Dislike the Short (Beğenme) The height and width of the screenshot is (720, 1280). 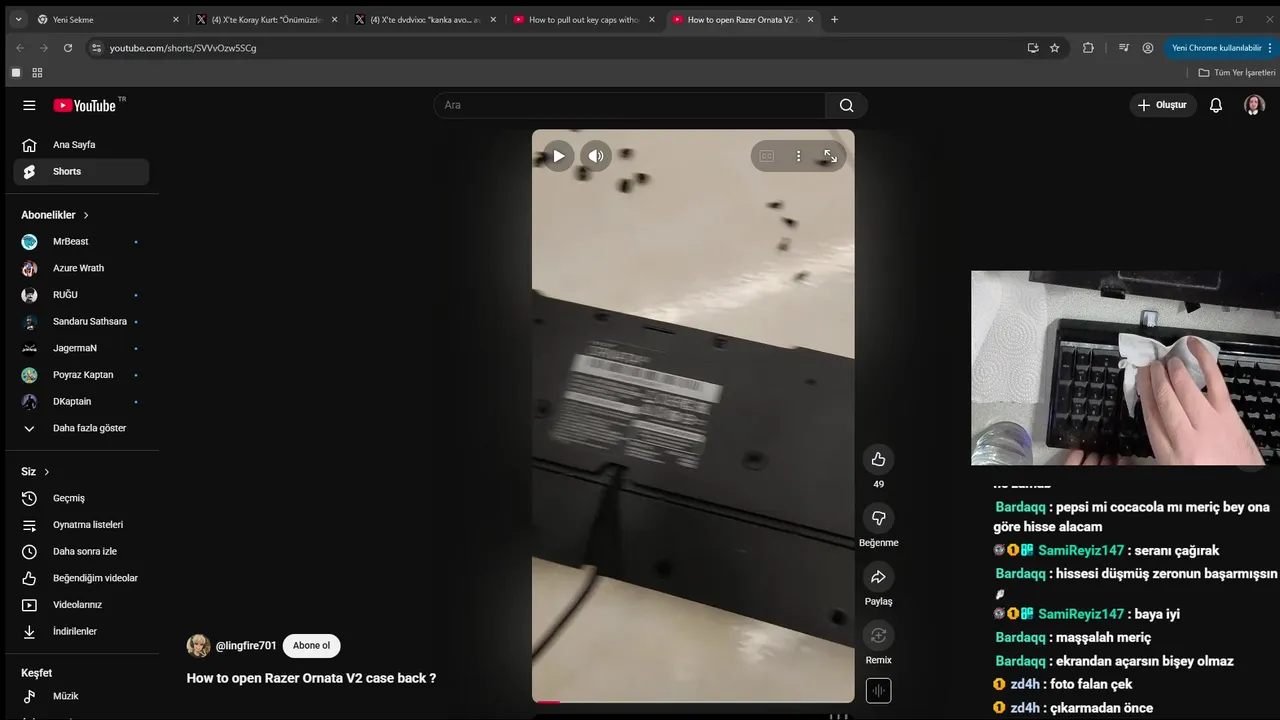(878, 518)
